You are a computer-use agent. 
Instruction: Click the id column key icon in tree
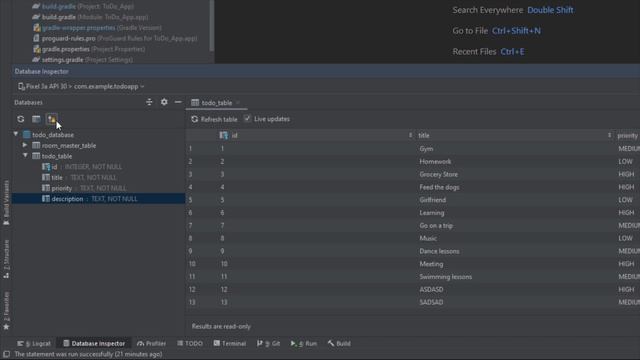(46, 167)
